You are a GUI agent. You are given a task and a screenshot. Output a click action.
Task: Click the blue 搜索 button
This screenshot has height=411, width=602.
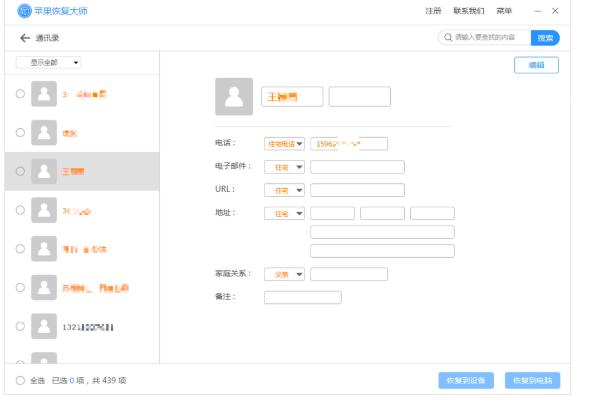(545, 38)
